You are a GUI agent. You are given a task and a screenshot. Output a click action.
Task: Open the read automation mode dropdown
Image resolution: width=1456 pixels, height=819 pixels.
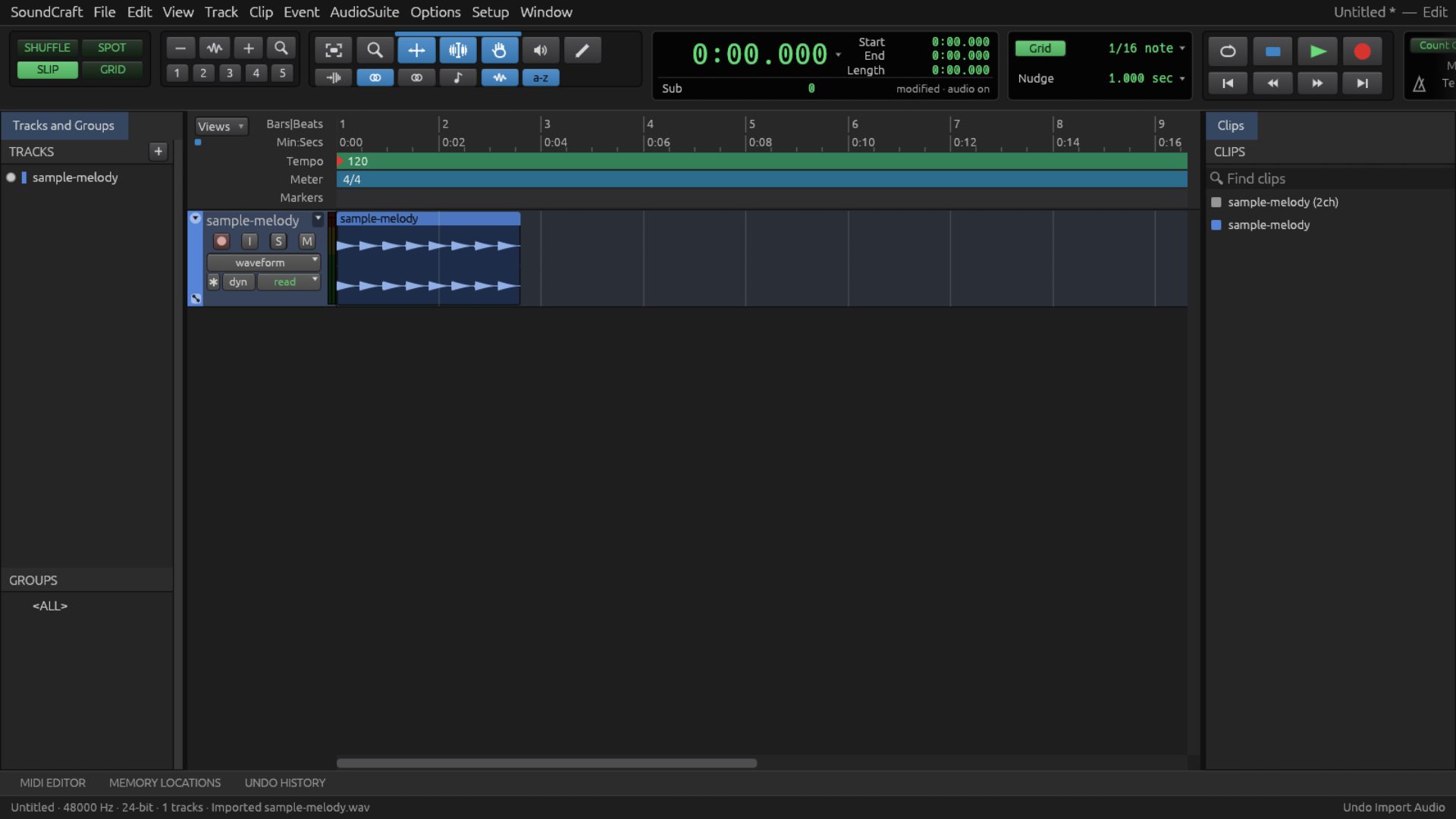click(289, 281)
